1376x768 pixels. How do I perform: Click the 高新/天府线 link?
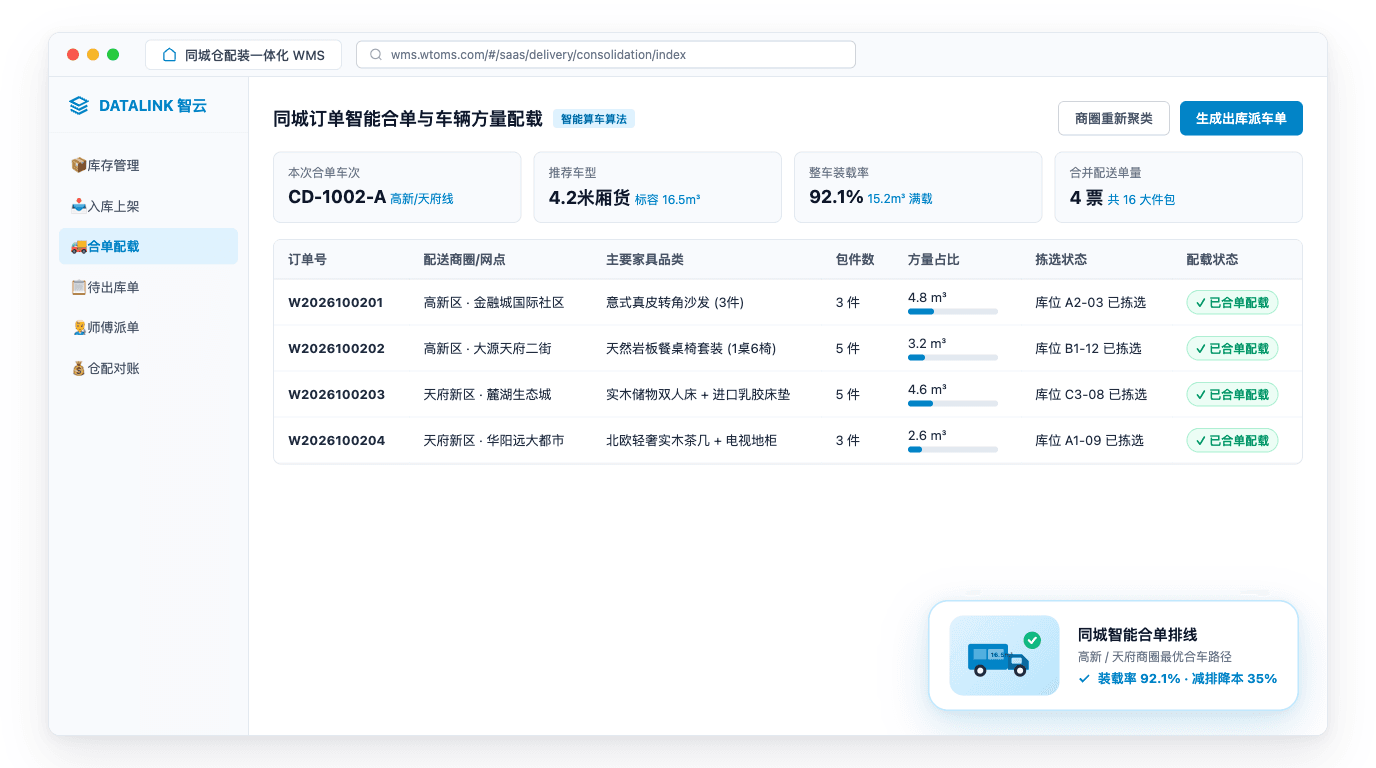(422, 199)
